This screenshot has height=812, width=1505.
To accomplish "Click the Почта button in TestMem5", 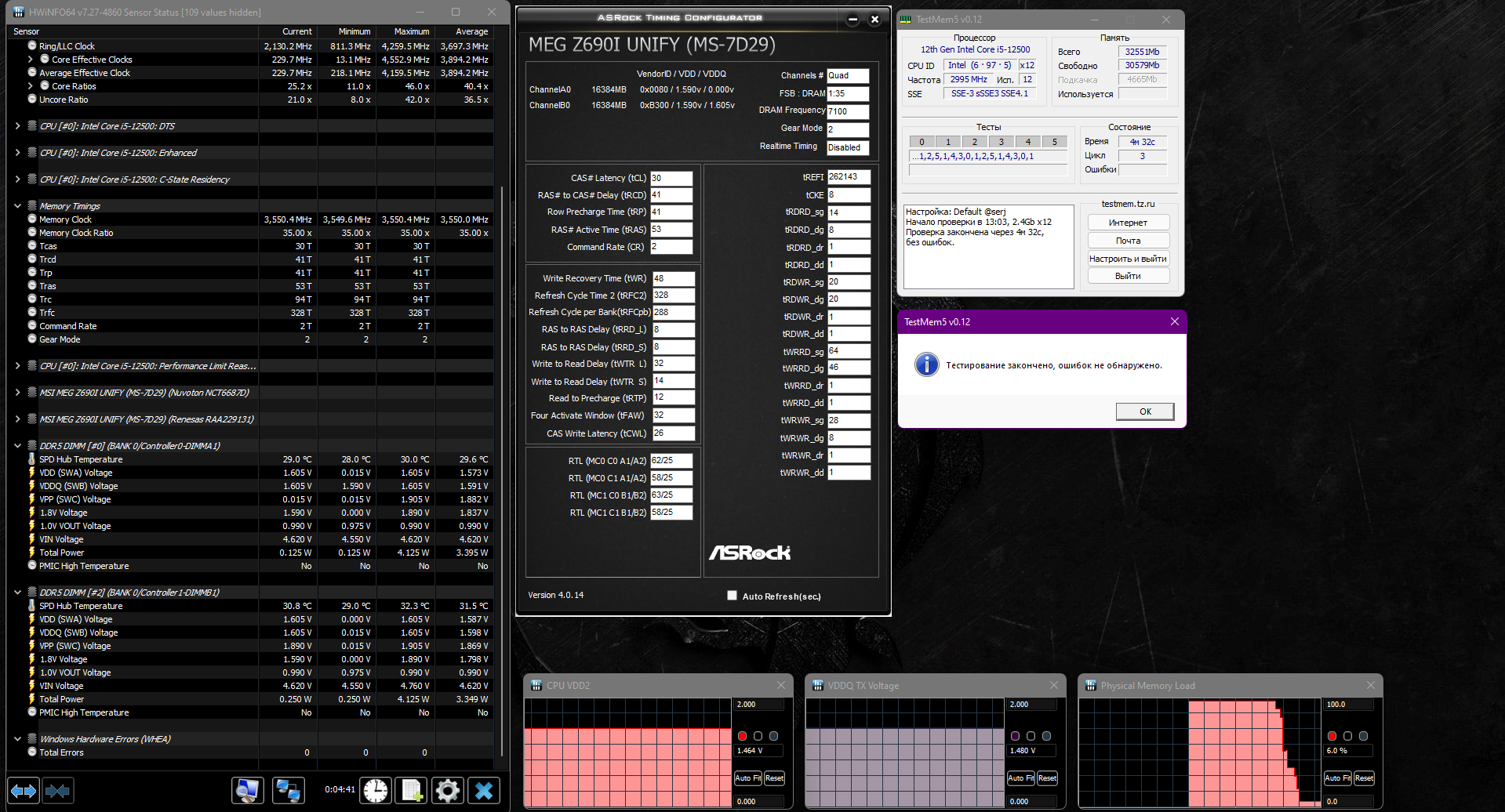I will pos(1128,241).
